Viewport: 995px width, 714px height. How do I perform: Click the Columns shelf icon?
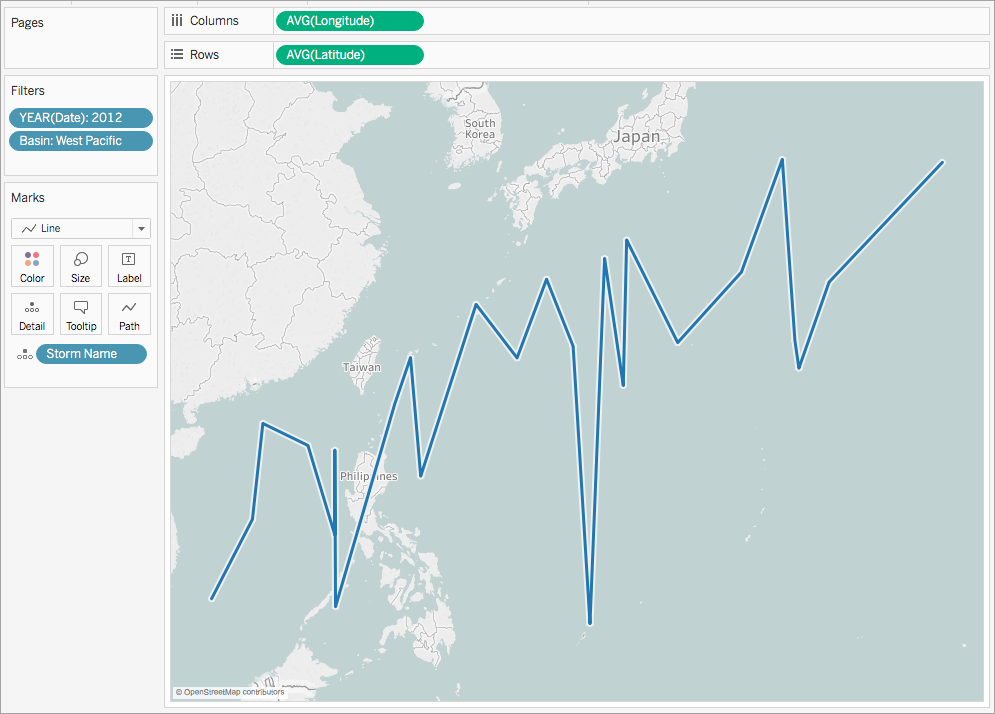(x=177, y=21)
